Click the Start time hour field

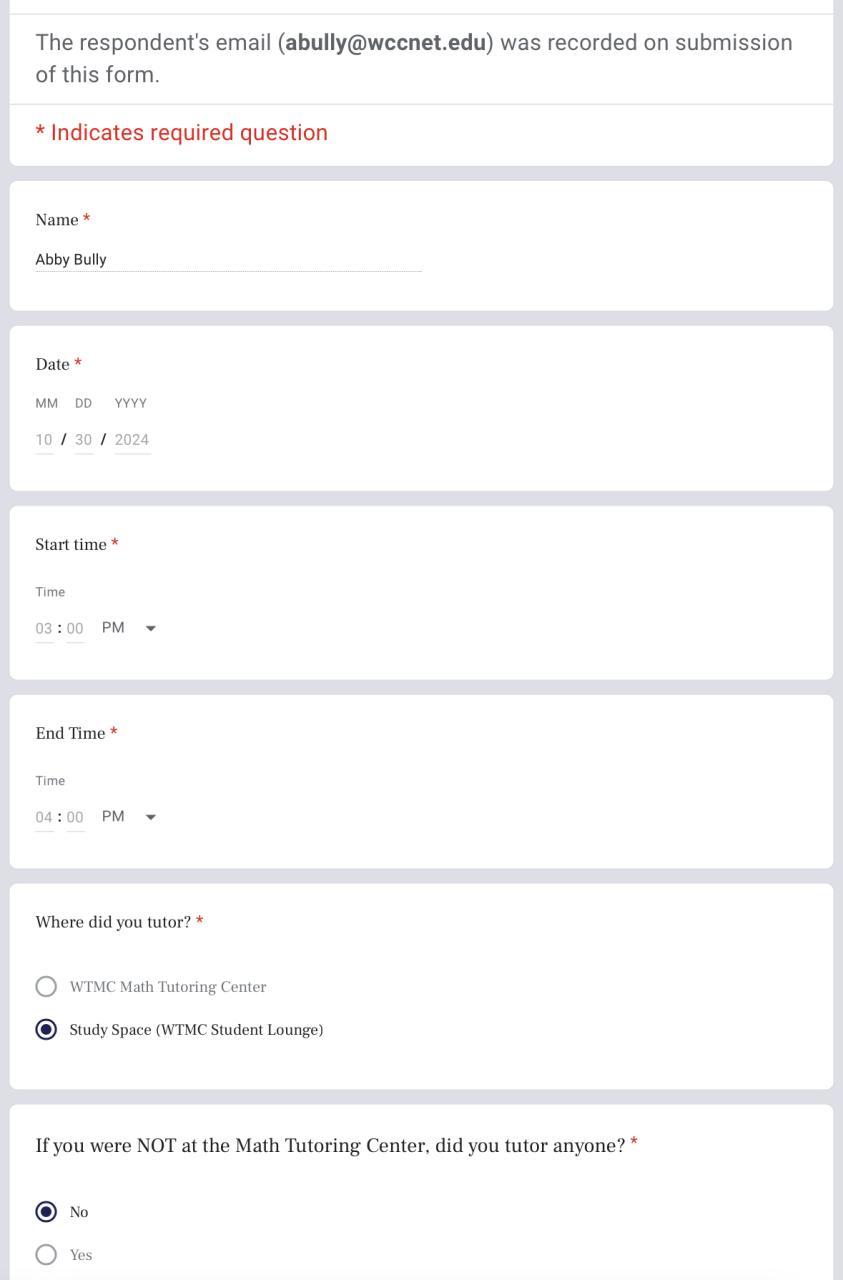click(44, 629)
